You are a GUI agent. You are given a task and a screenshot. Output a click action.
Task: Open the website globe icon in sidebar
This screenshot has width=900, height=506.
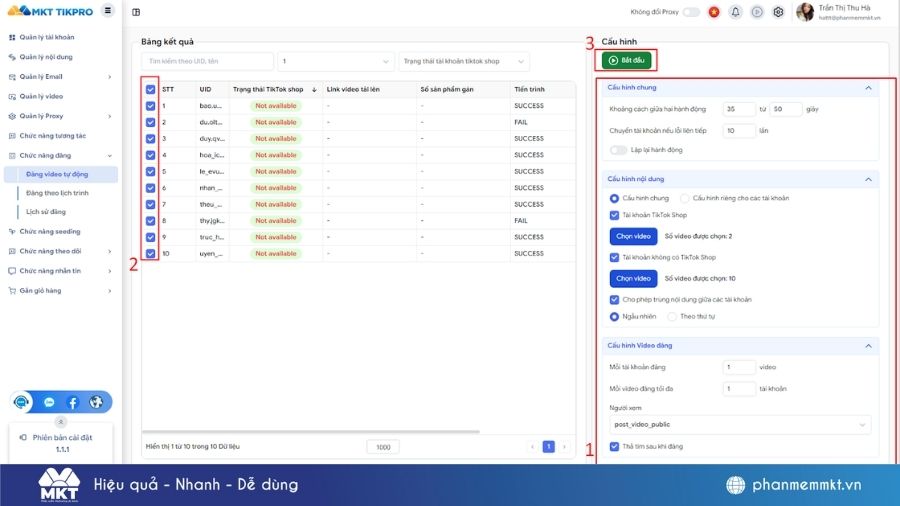point(96,402)
